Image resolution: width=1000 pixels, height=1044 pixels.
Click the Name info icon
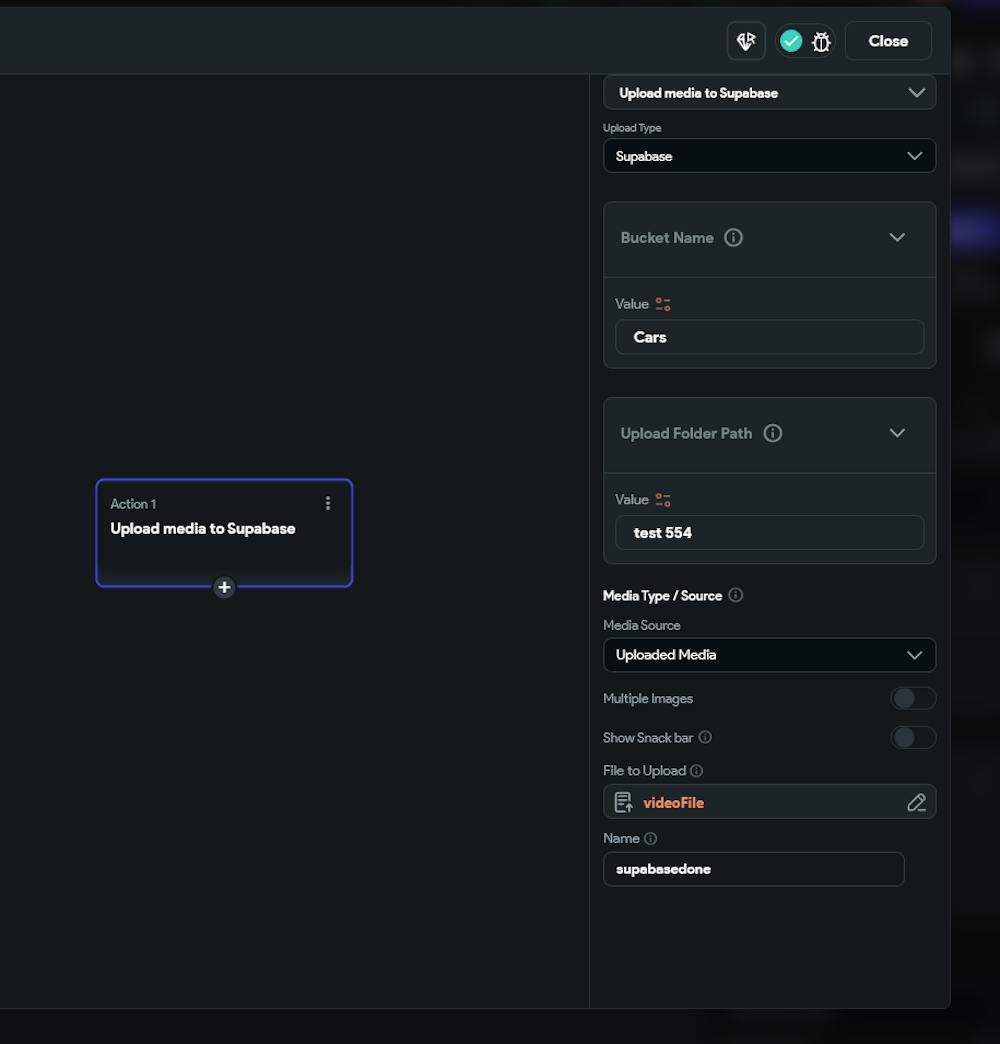pos(650,839)
